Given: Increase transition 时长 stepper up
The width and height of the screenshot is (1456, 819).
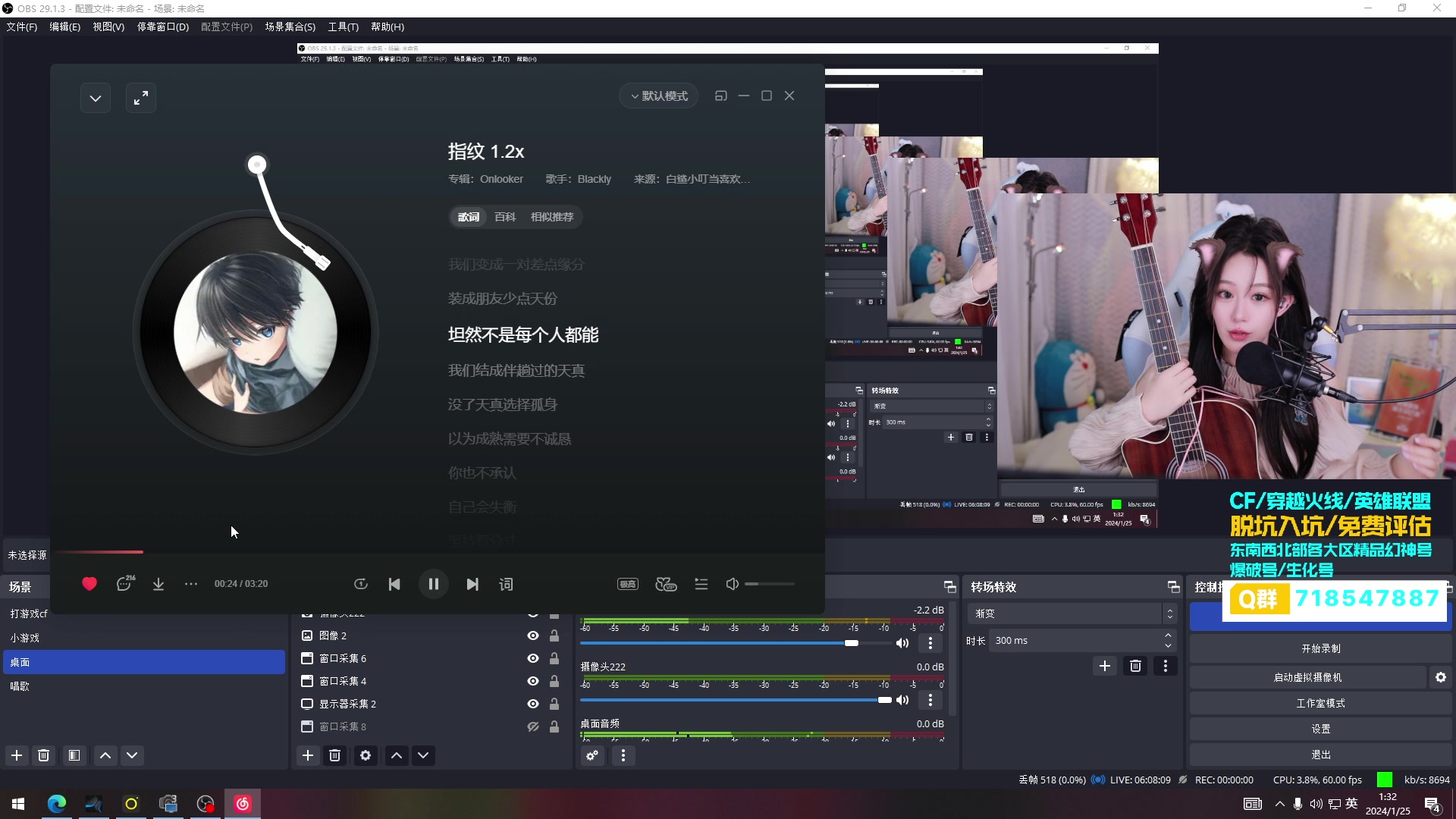Looking at the screenshot, I should pyautogui.click(x=1169, y=635).
